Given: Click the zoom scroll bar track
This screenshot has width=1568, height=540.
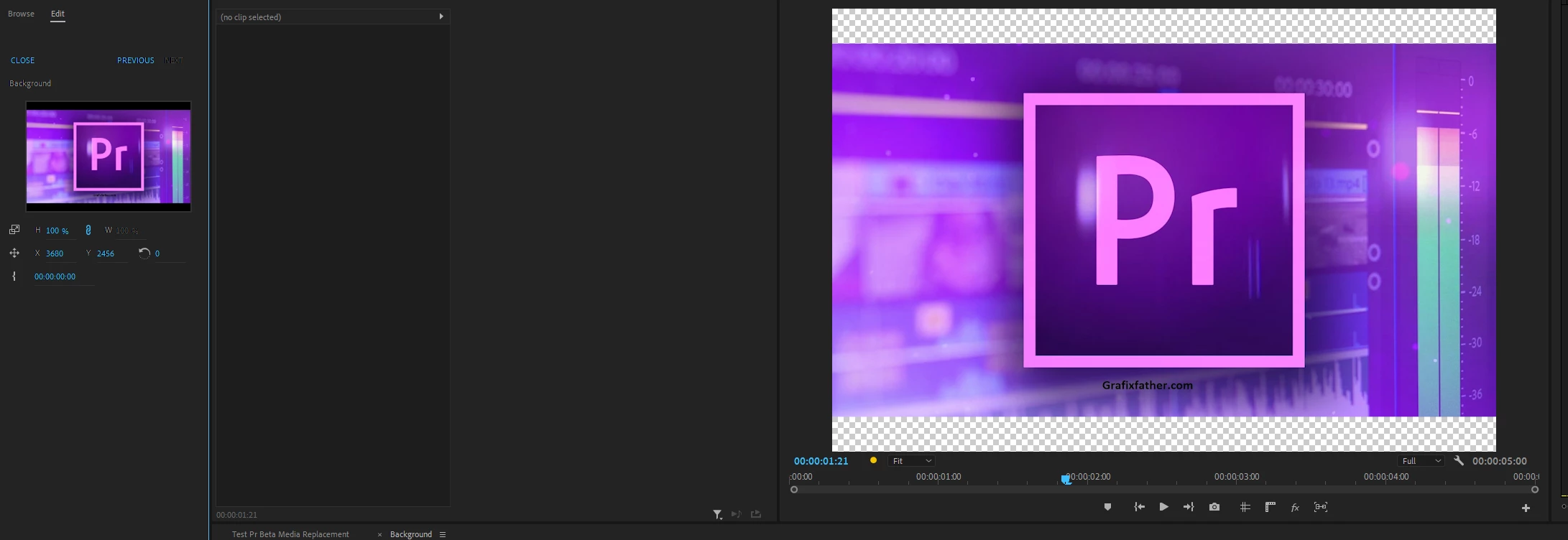Looking at the screenshot, I should point(1164,490).
